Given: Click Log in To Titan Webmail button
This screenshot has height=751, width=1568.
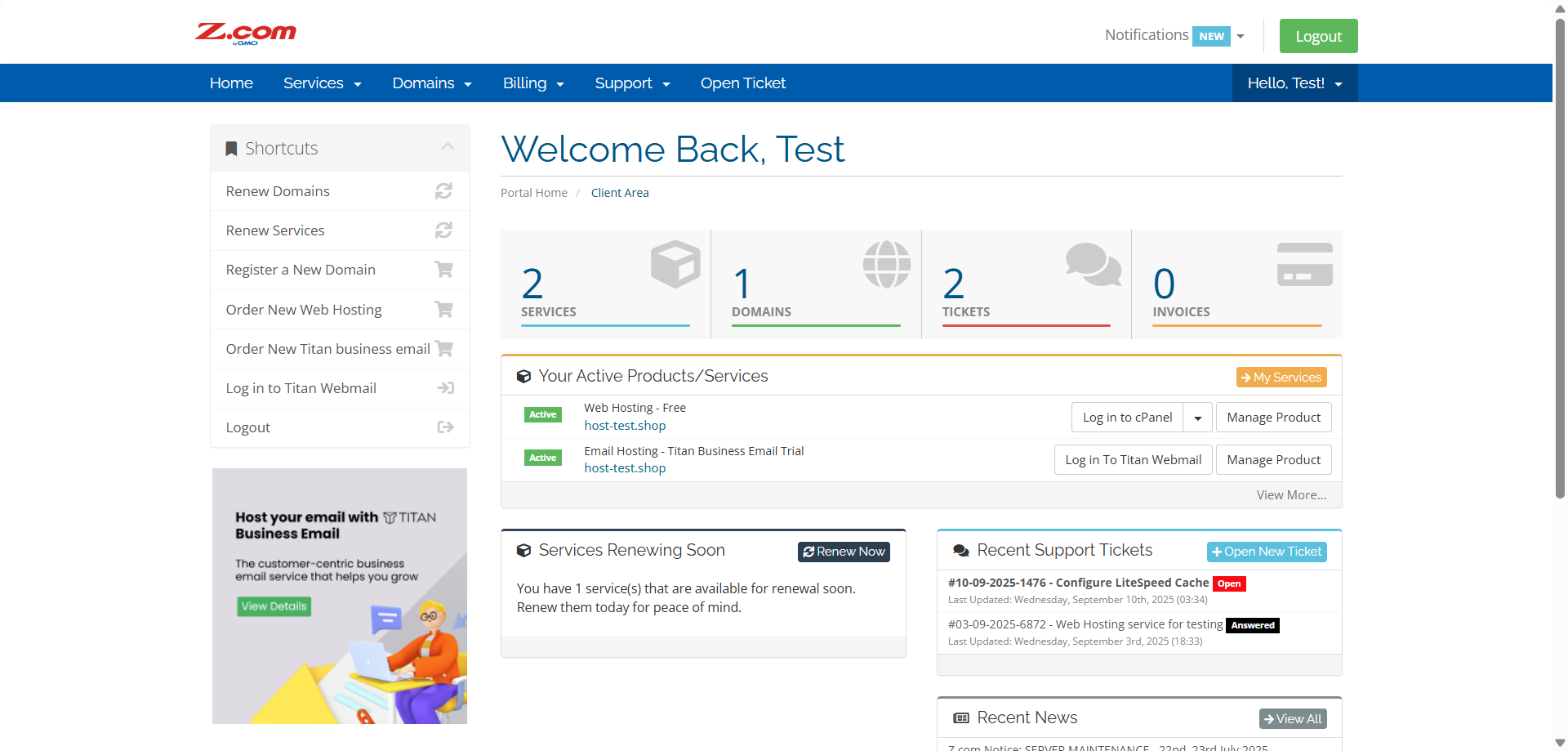Looking at the screenshot, I should [1133, 460].
